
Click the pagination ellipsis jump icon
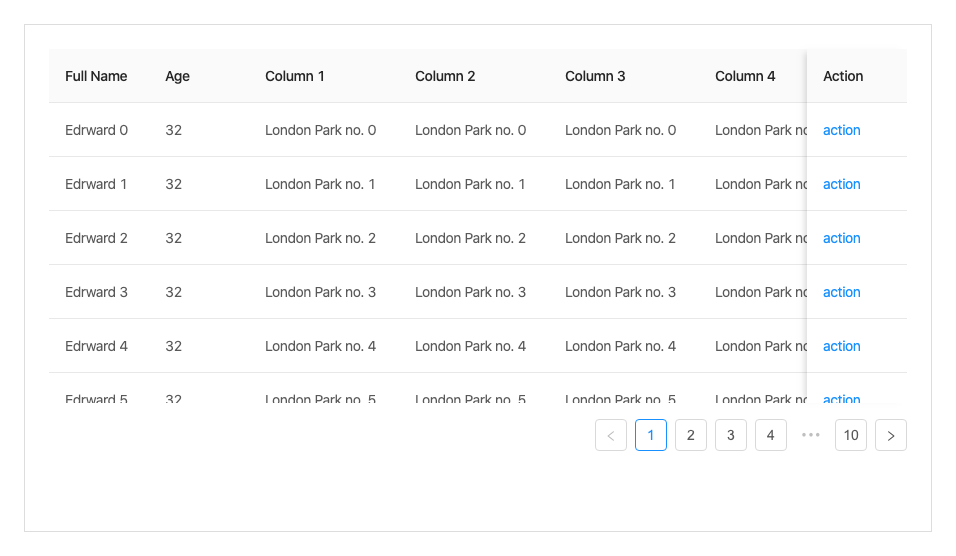click(x=811, y=435)
